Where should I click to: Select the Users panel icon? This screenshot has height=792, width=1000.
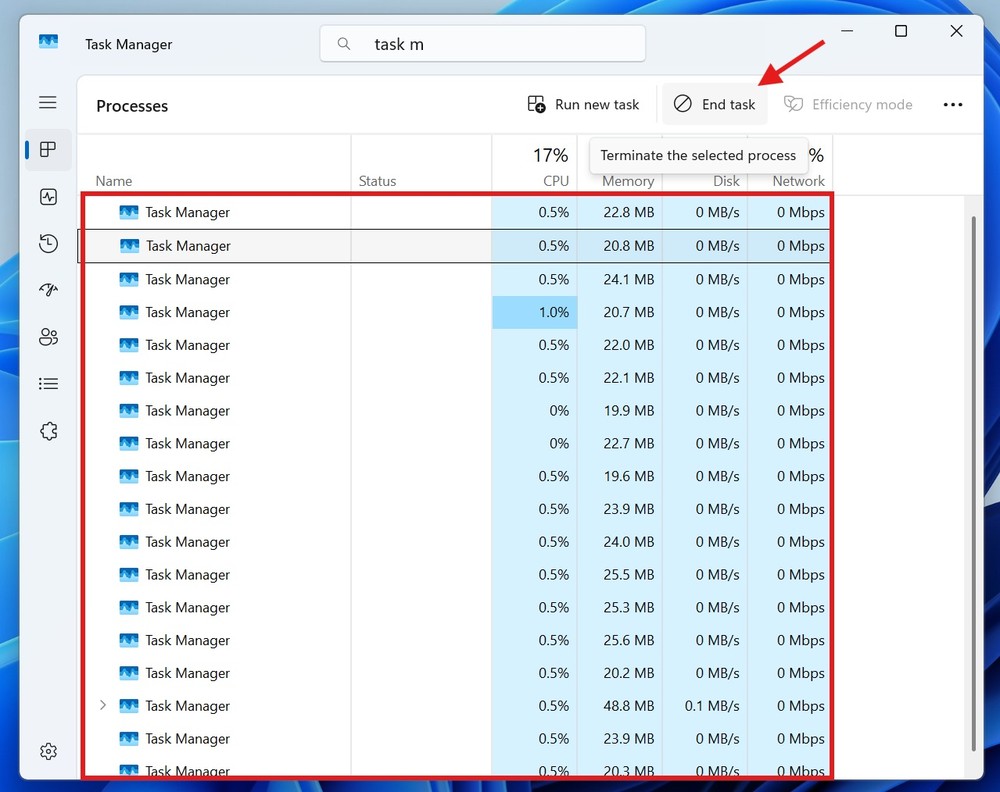48,337
